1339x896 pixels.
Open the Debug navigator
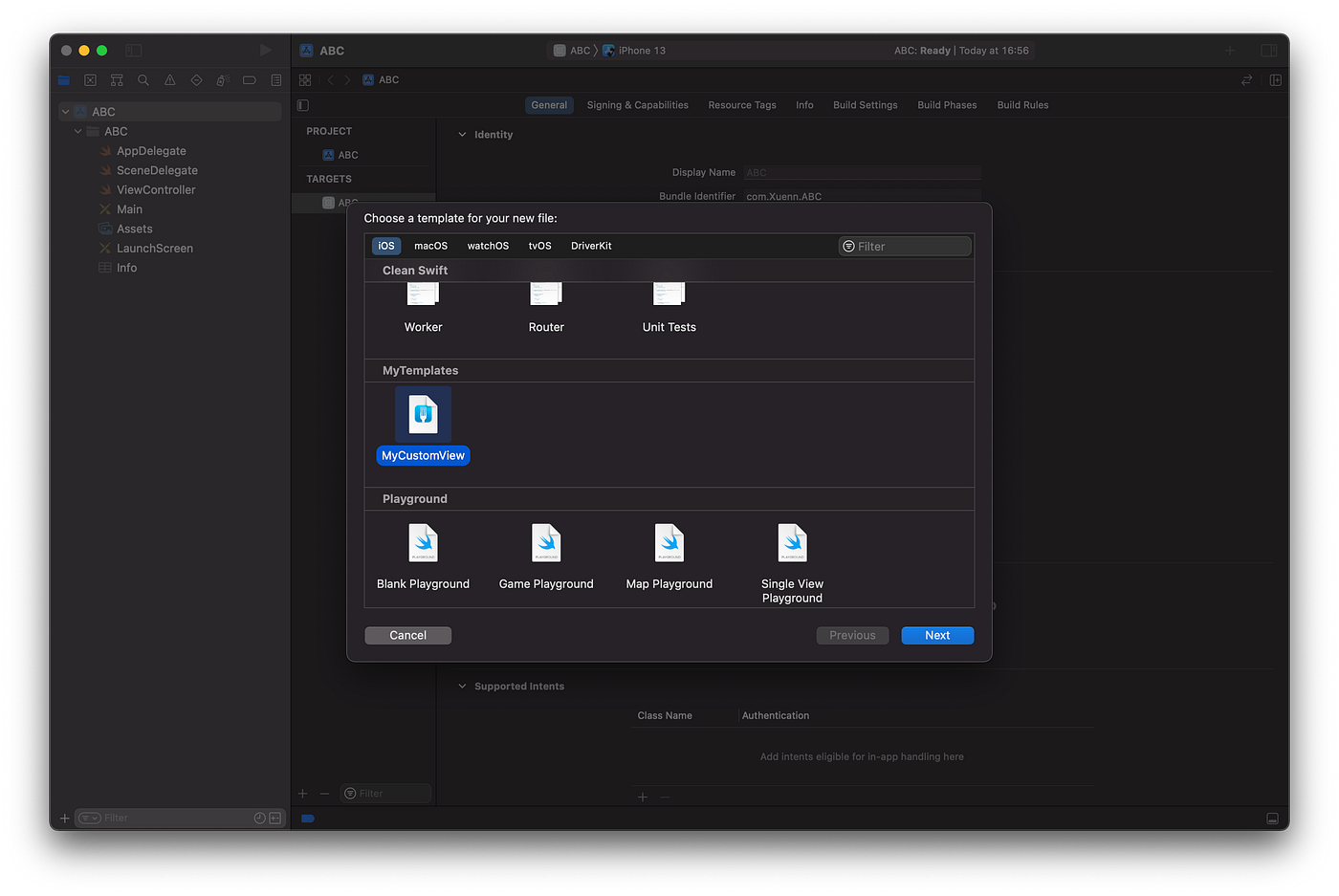(222, 80)
